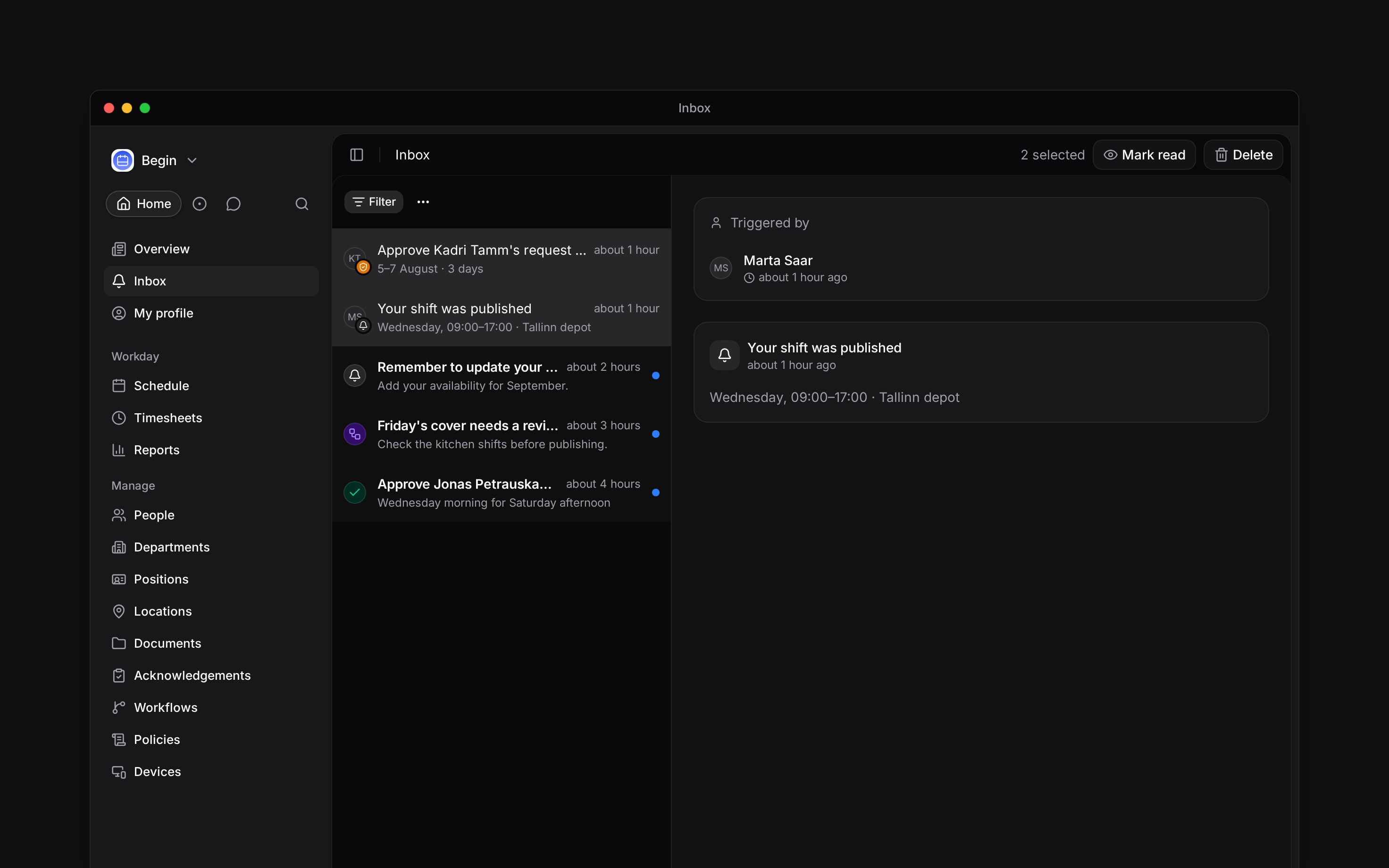Select Approve Kadri Tamm's request notification
Image resolution: width=1389 pixels, height=868 pixels.
pyautogui.click(x=502, y=259)
